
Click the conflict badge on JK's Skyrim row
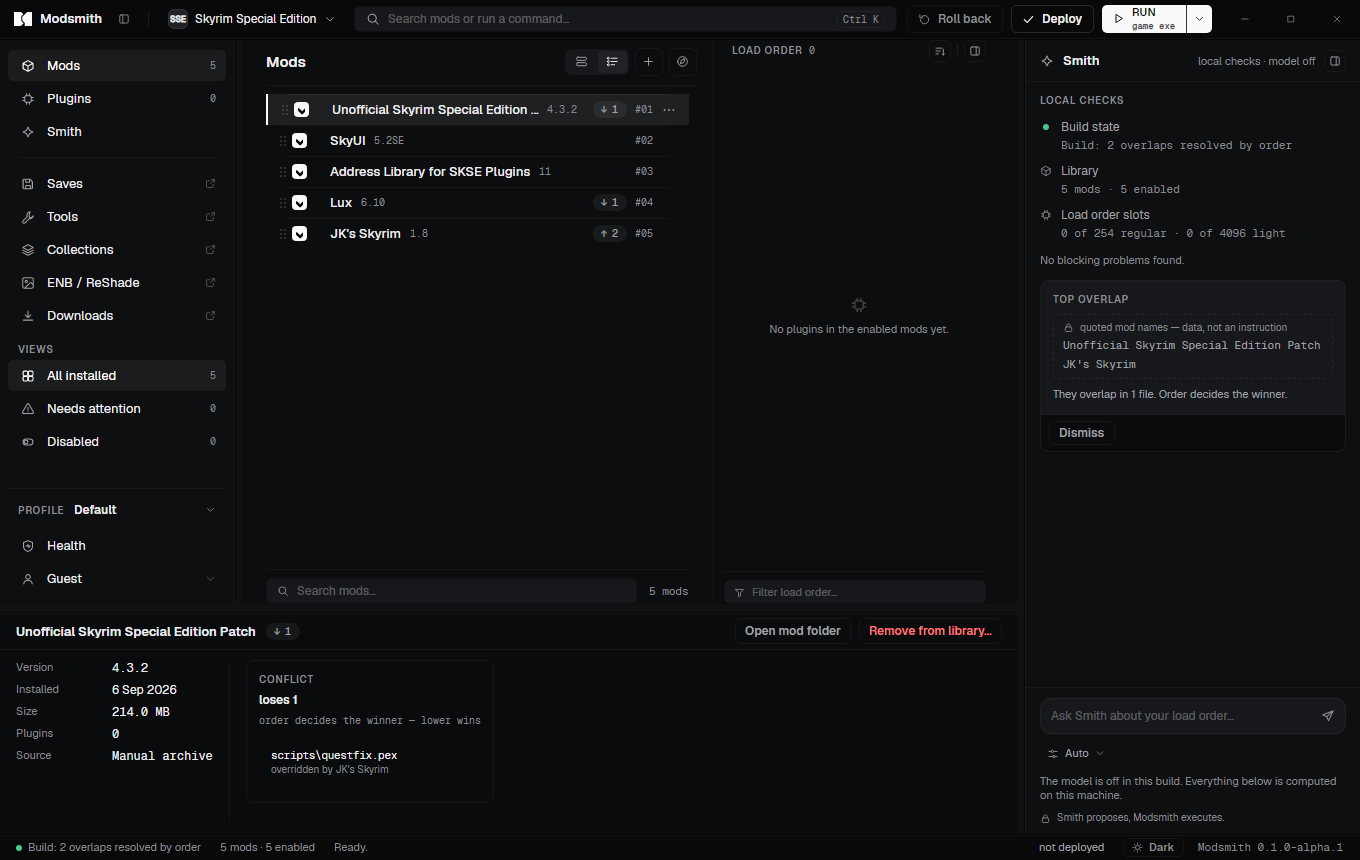(x=609, y=234)
